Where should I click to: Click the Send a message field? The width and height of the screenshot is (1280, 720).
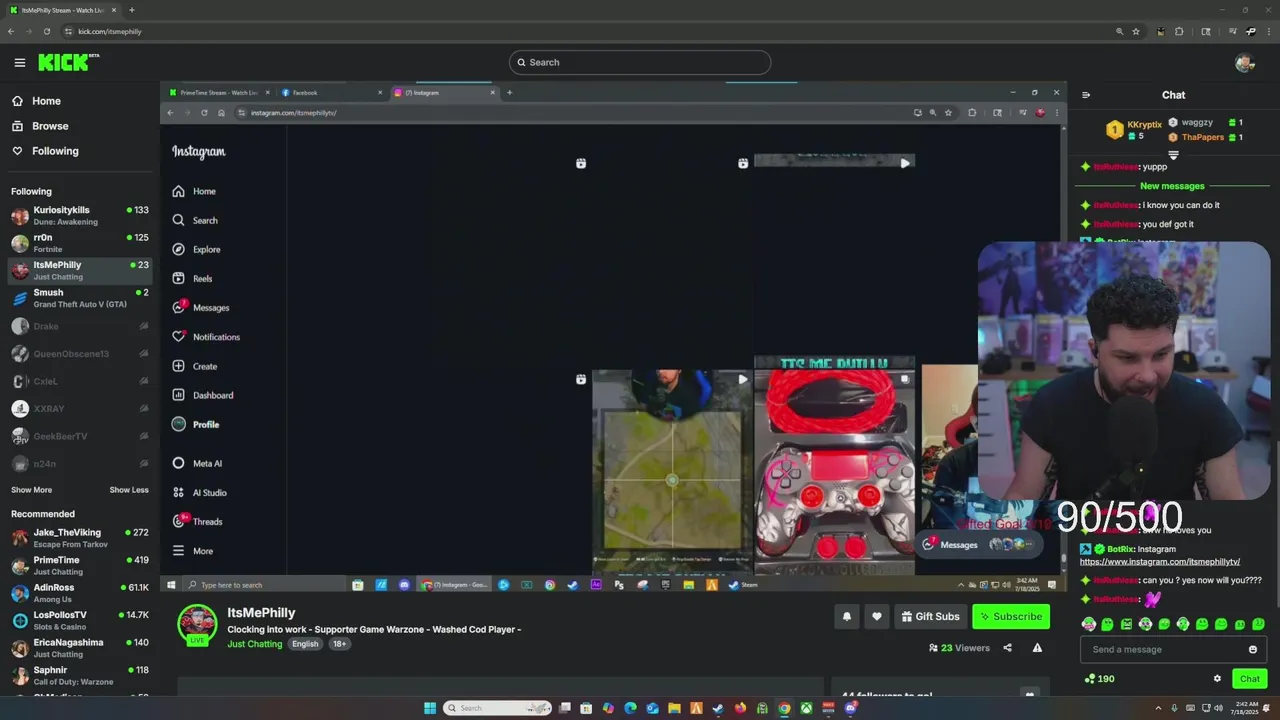coord(1172,649)
